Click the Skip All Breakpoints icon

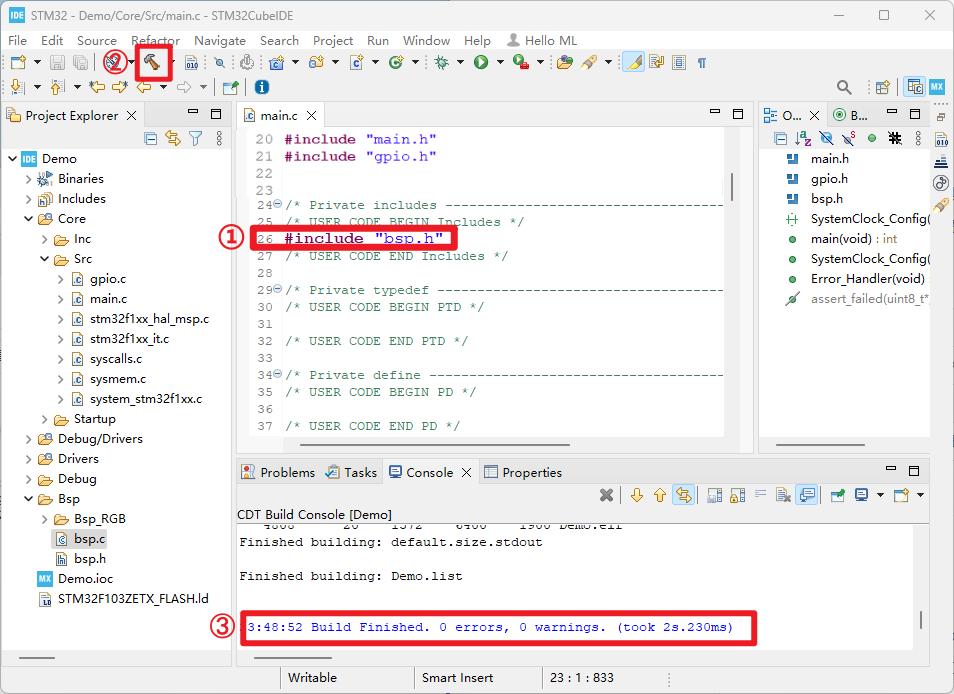coord(220,63)
